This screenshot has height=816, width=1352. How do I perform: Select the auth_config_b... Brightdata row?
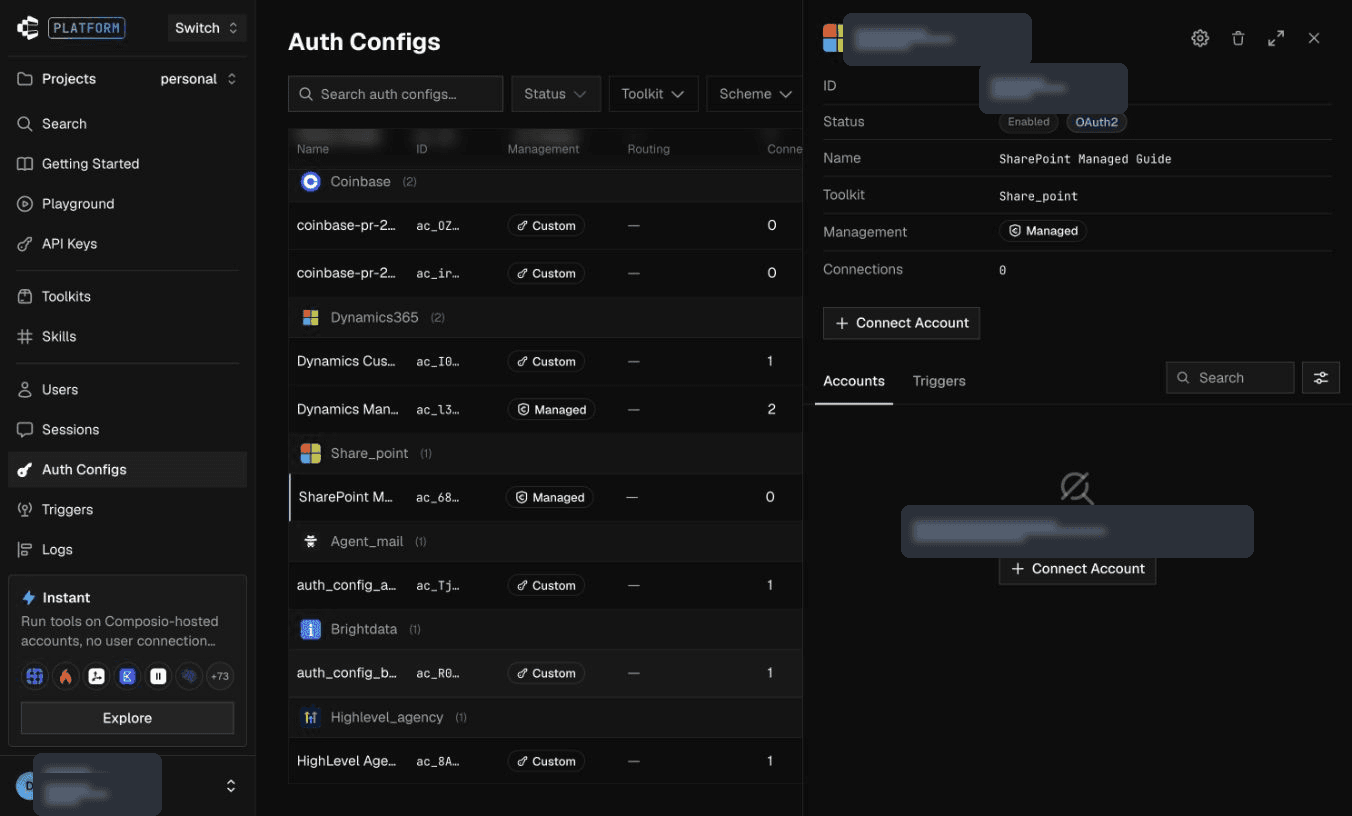pos(545,673)
